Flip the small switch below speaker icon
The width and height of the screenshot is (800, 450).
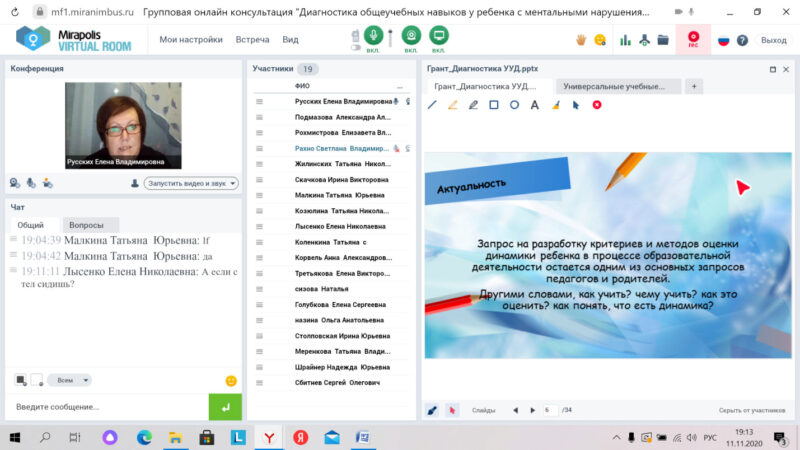coord(356,47)
